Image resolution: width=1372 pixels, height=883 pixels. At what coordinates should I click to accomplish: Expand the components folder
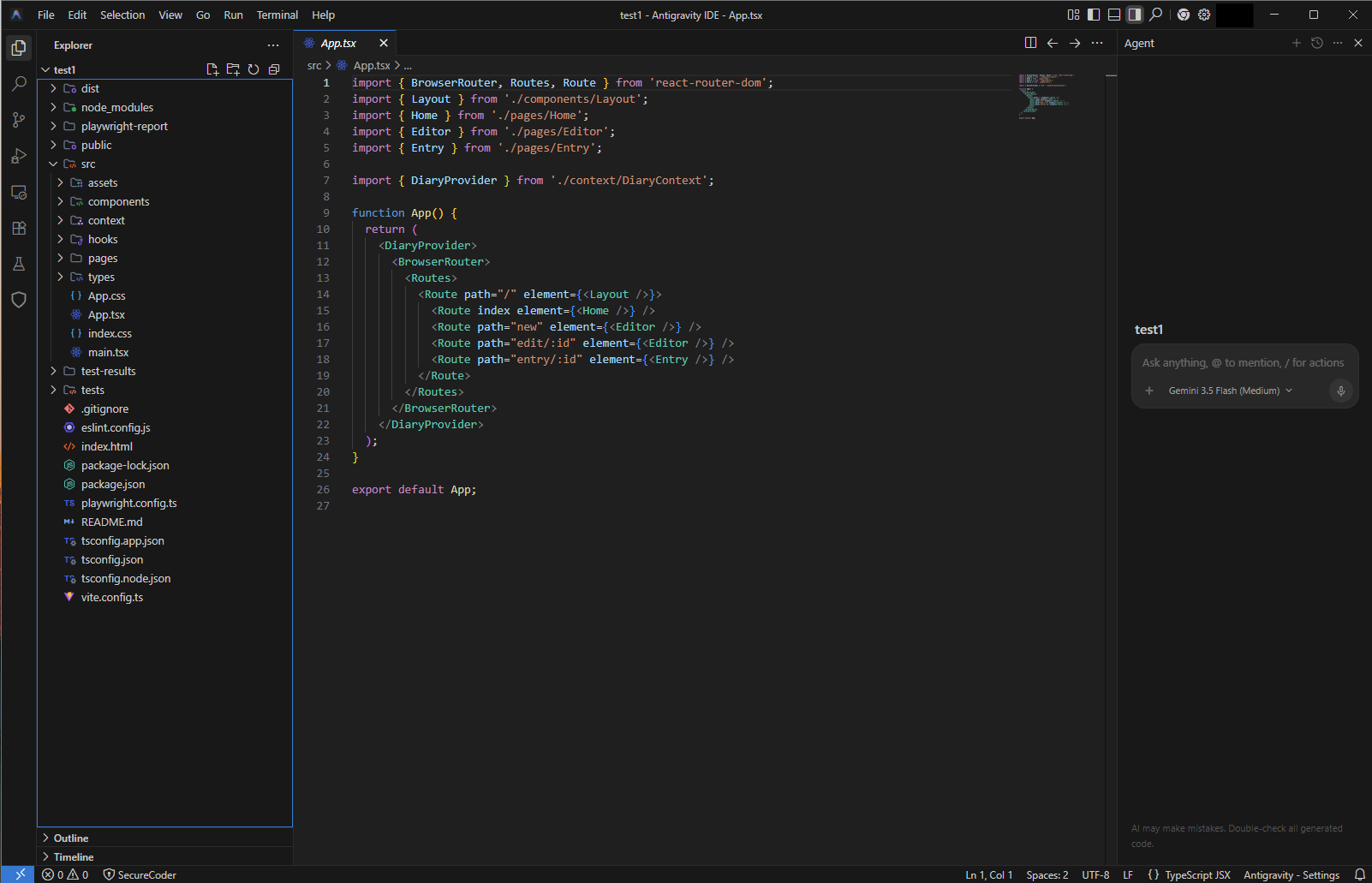click(118, 201)
